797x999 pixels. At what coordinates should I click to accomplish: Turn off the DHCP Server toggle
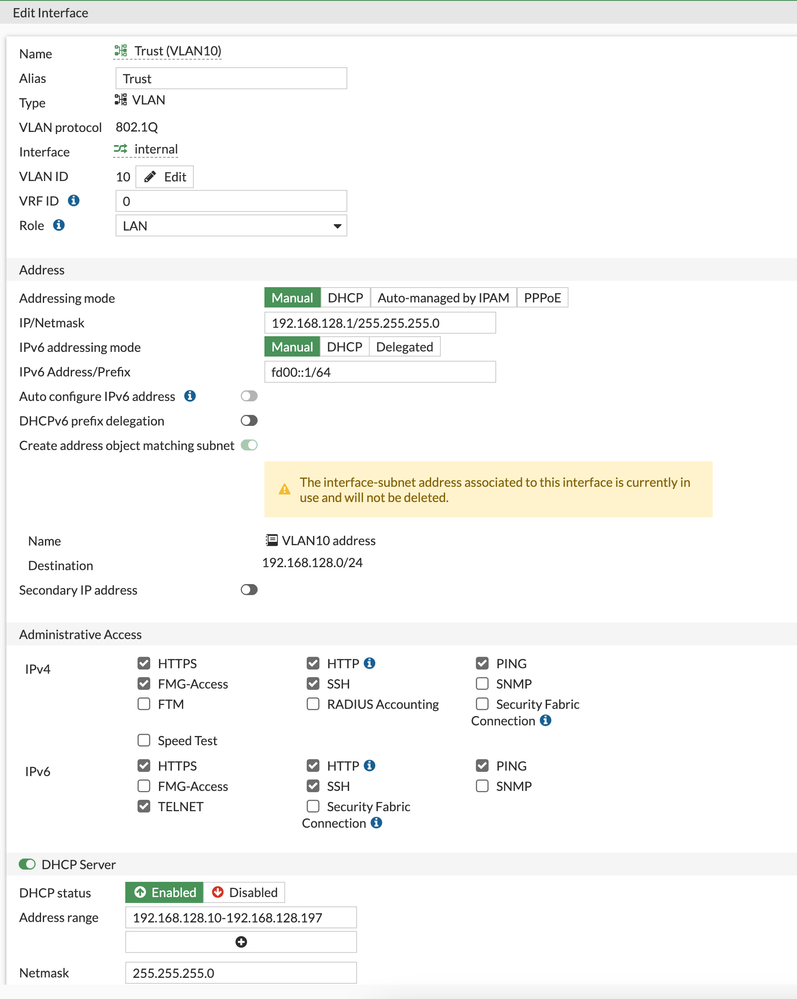[27, 864]
